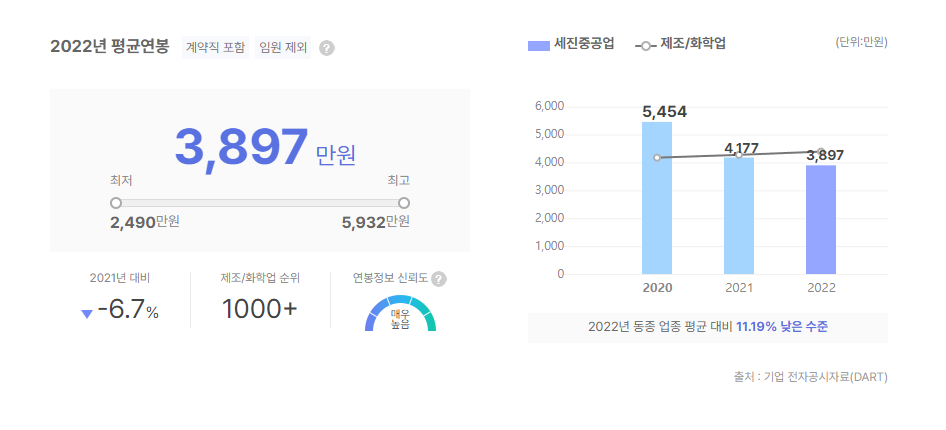Click the 1000+ ranking value
This screenshot has width=946, height=430.
[260, 309]
